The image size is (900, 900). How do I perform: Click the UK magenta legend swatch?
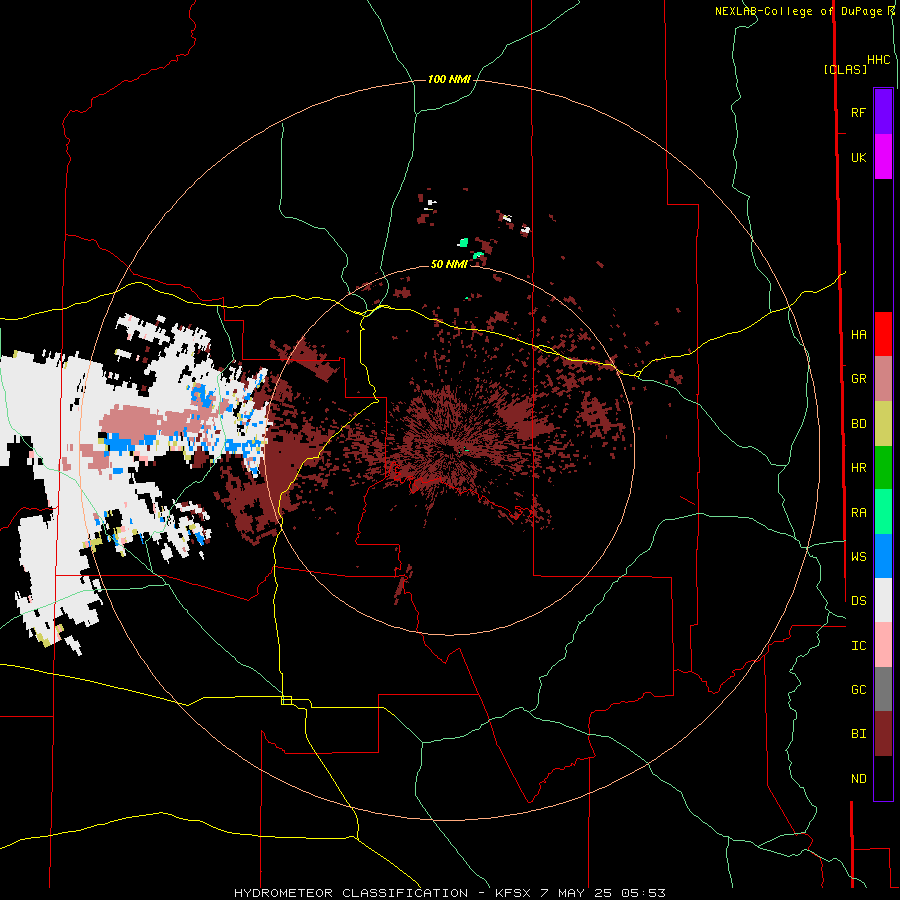click(883, 157)
